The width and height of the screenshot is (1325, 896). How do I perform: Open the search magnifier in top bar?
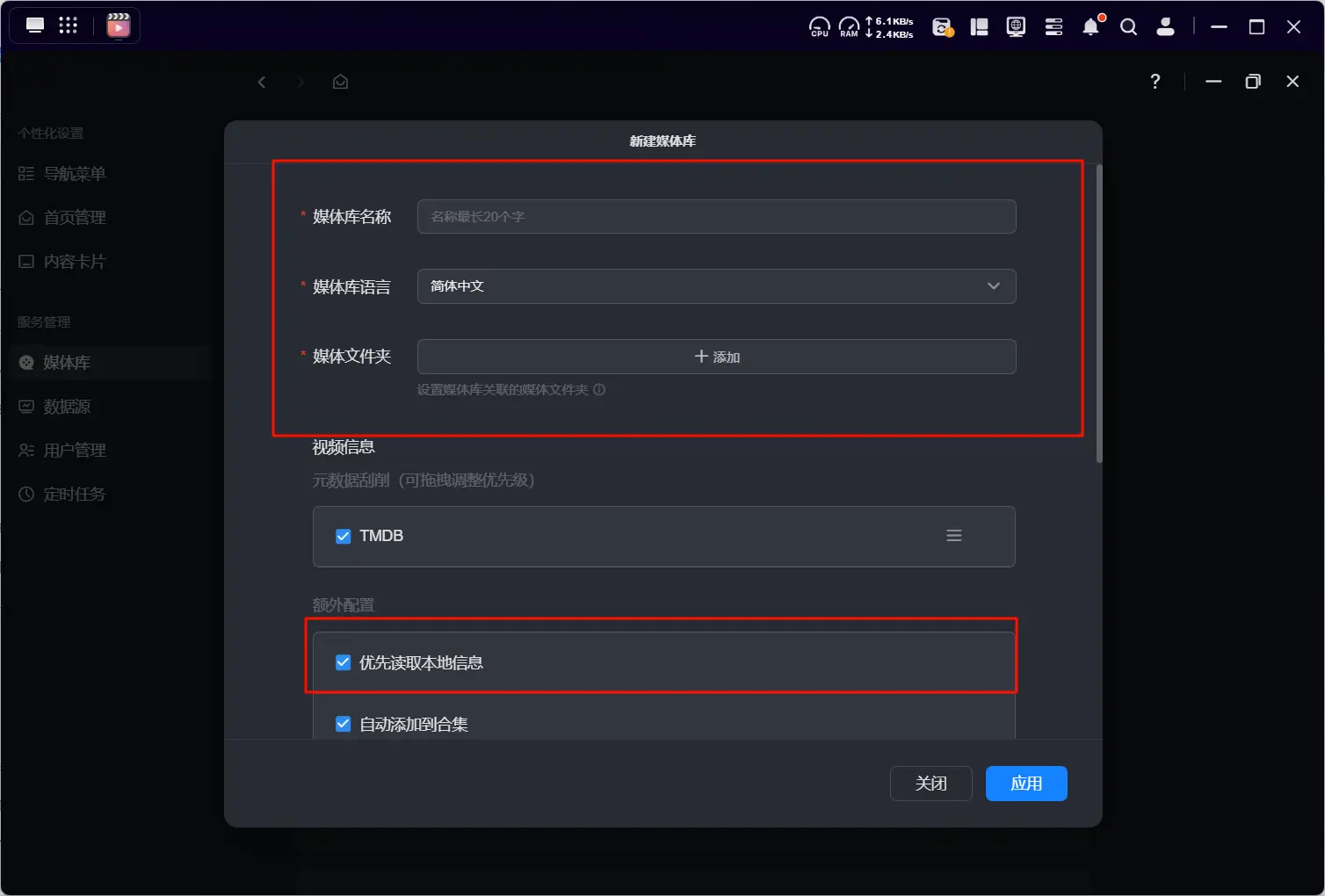(1128, 27)
